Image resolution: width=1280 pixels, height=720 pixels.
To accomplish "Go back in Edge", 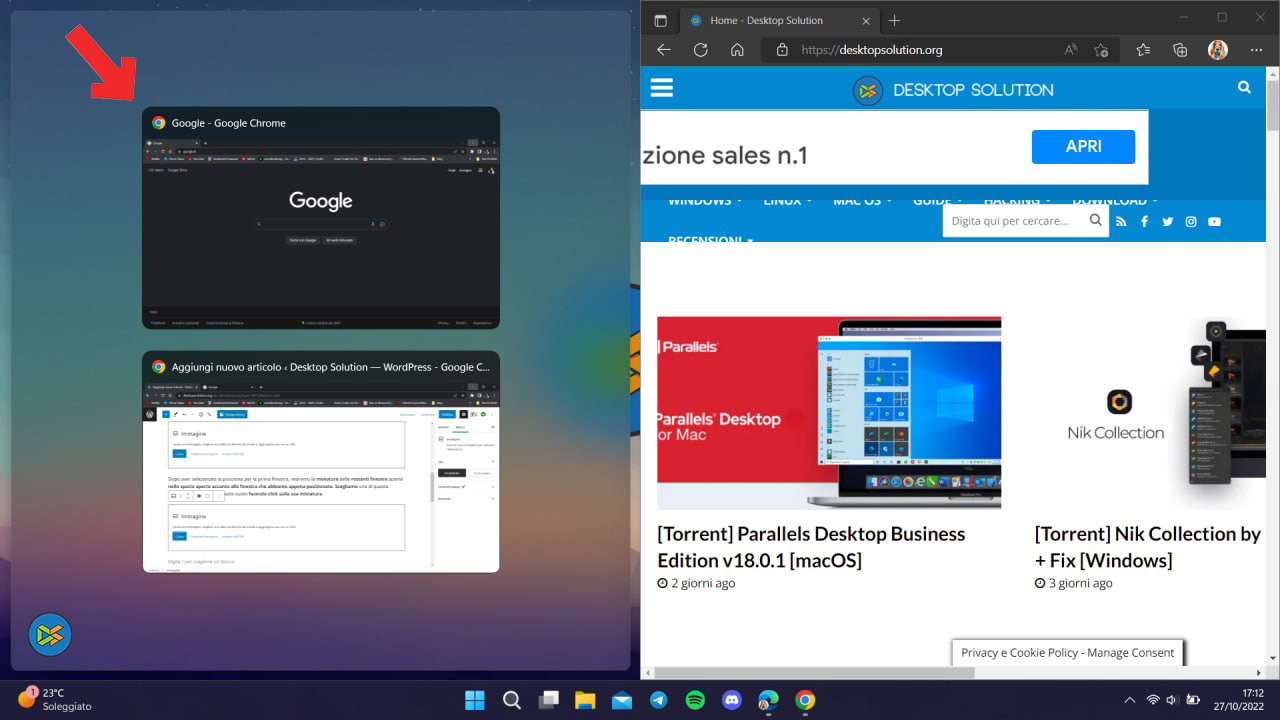I will [x=664, y=50].
